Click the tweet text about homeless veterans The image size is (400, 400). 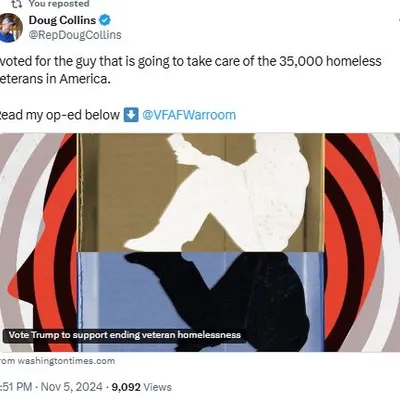tap(190, 70)
